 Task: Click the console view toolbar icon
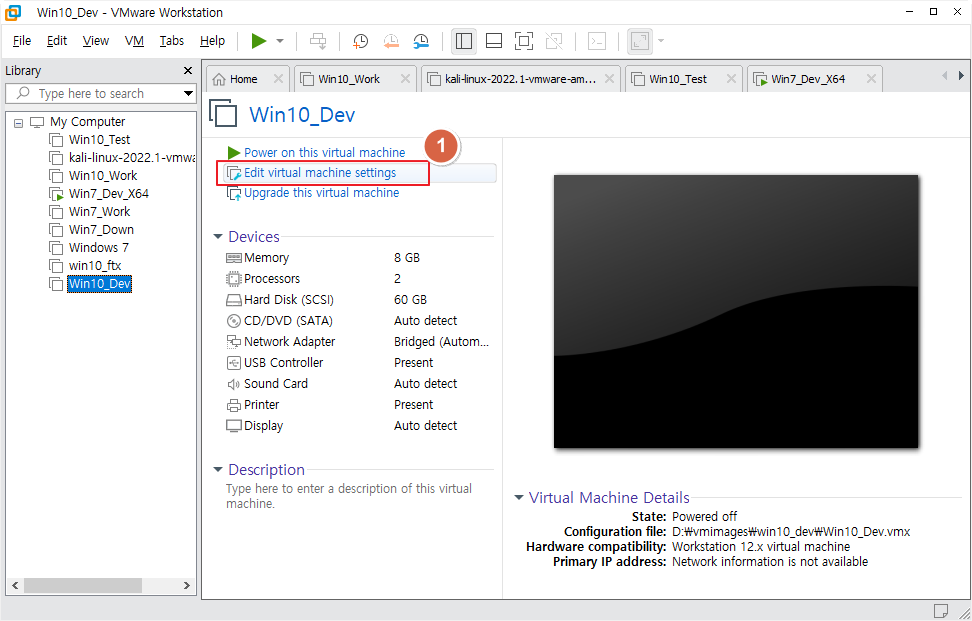point(597,41)
